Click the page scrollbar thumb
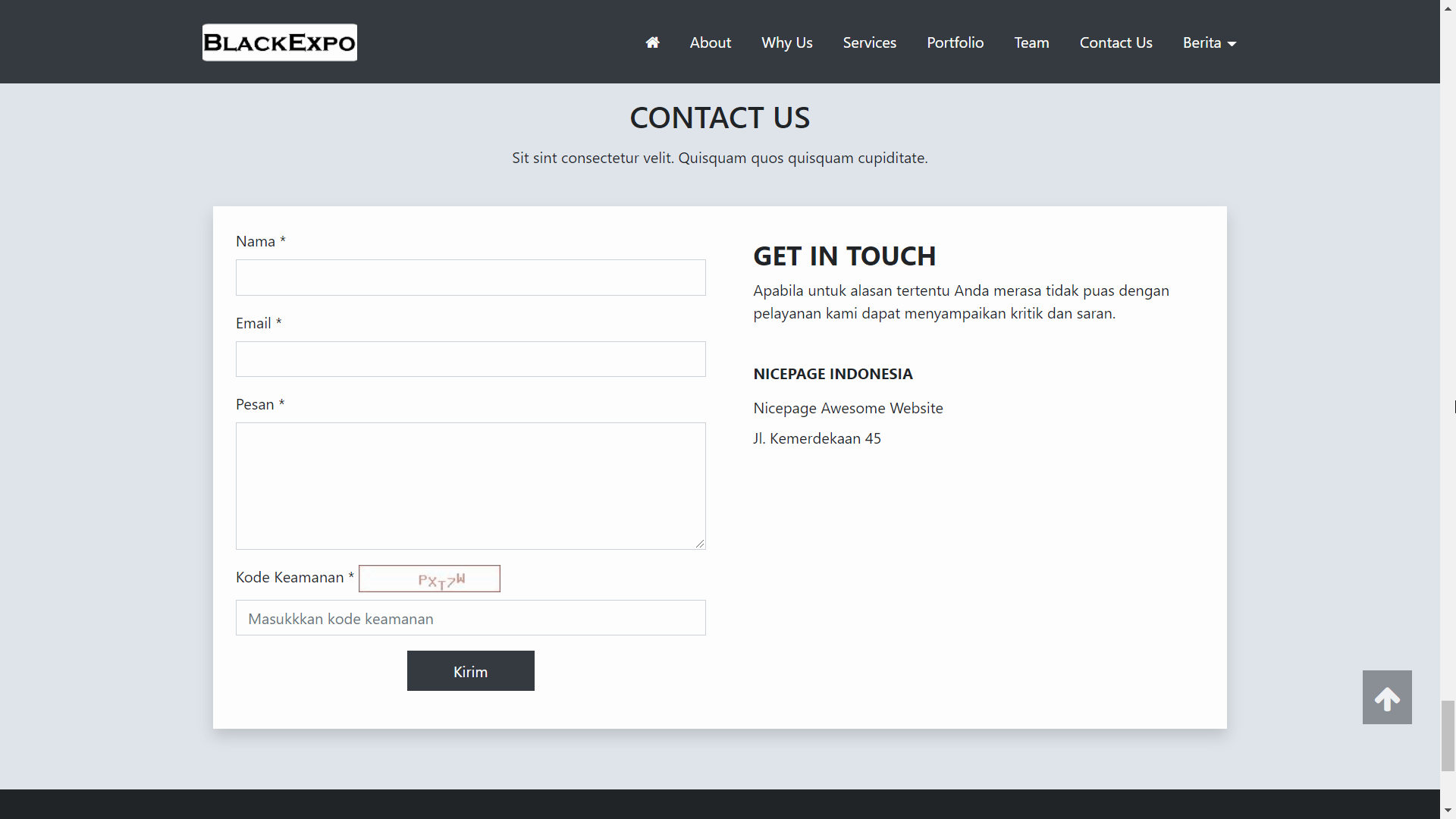Screen dimensions: 1456x819 1448,736
